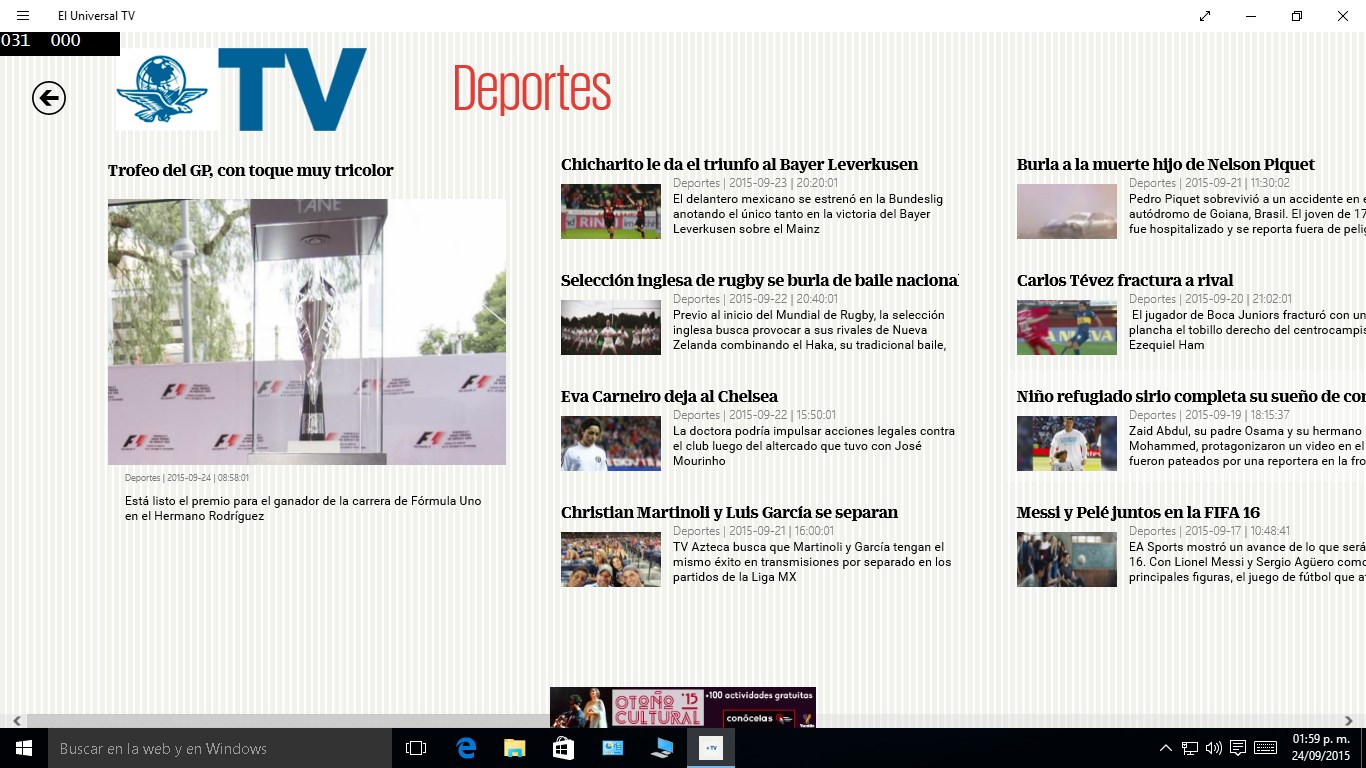Open File Explorer from taskbar

[x=514, y=748]
